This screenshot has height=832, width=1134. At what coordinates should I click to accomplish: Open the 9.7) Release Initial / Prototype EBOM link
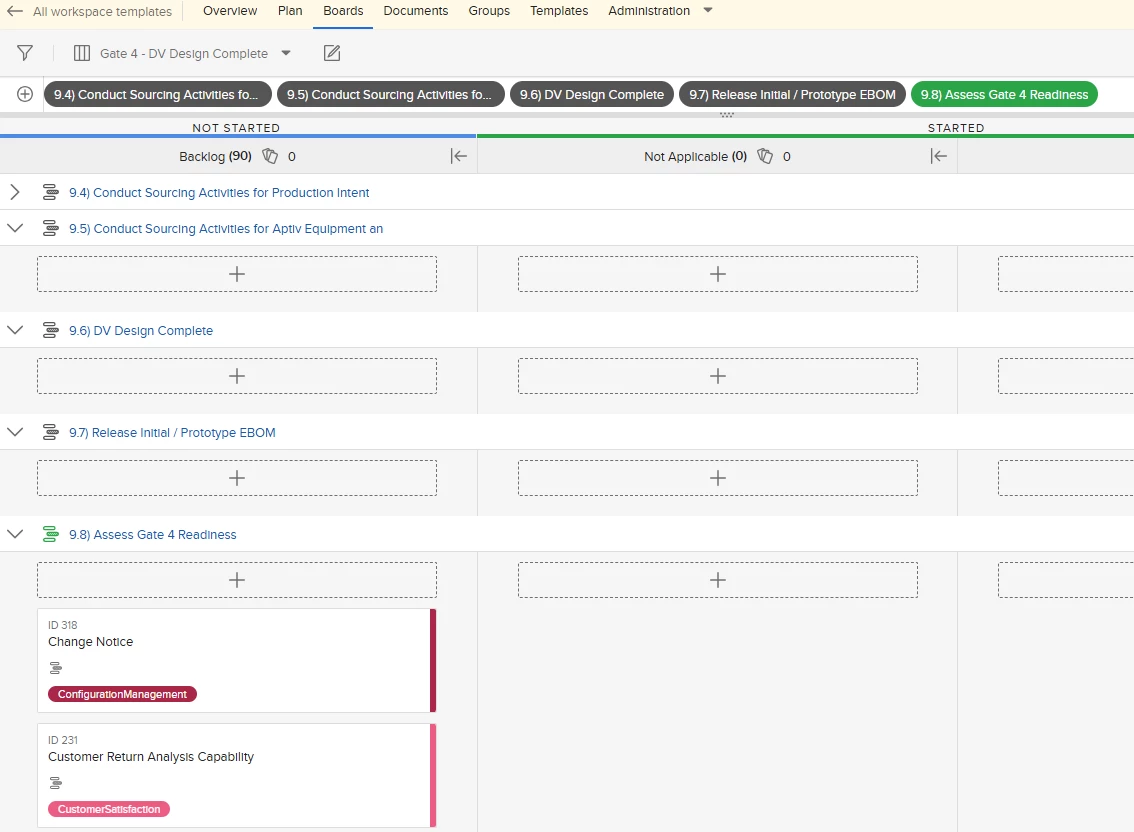click(172, 433)
